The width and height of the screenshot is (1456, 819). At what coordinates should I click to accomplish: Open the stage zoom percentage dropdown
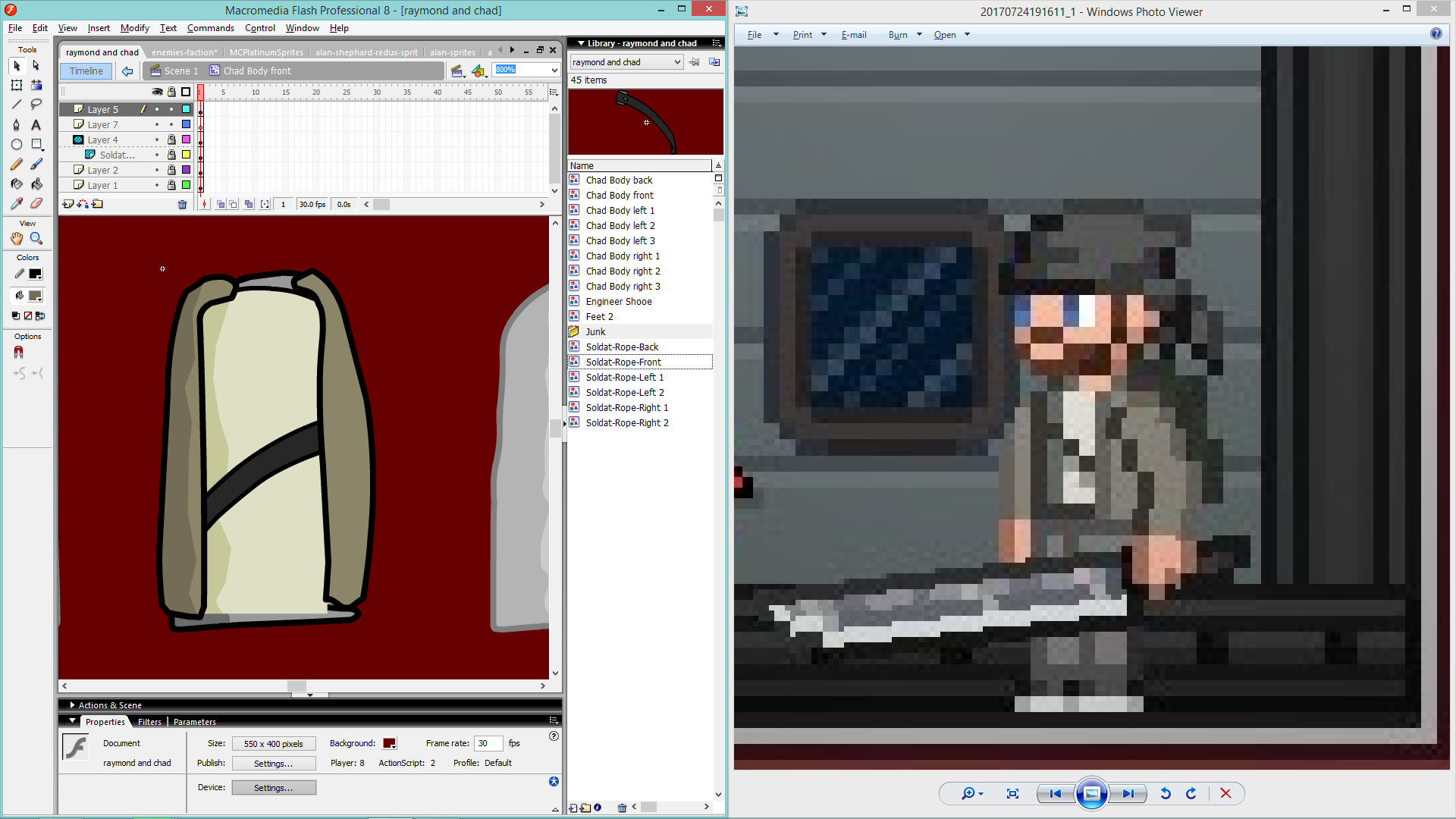pos(554,71)
